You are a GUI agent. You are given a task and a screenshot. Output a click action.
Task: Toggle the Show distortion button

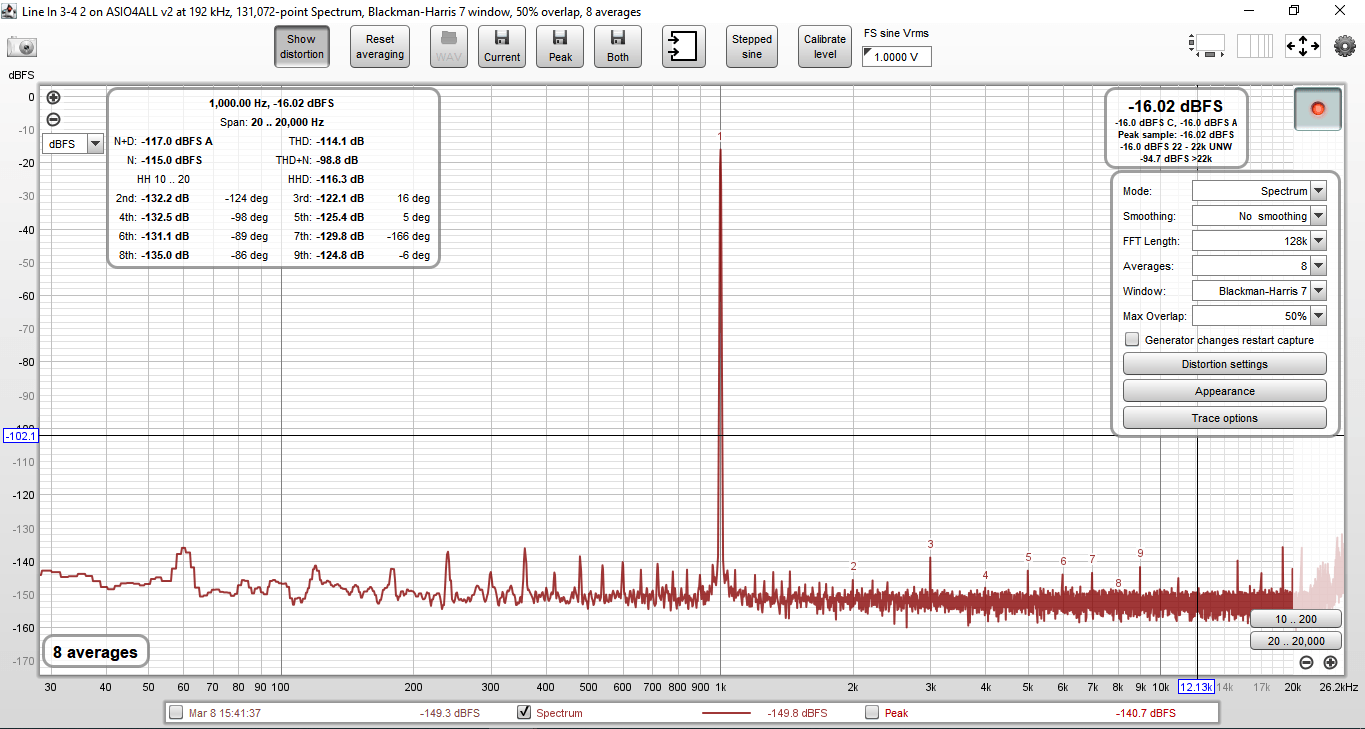302,47
